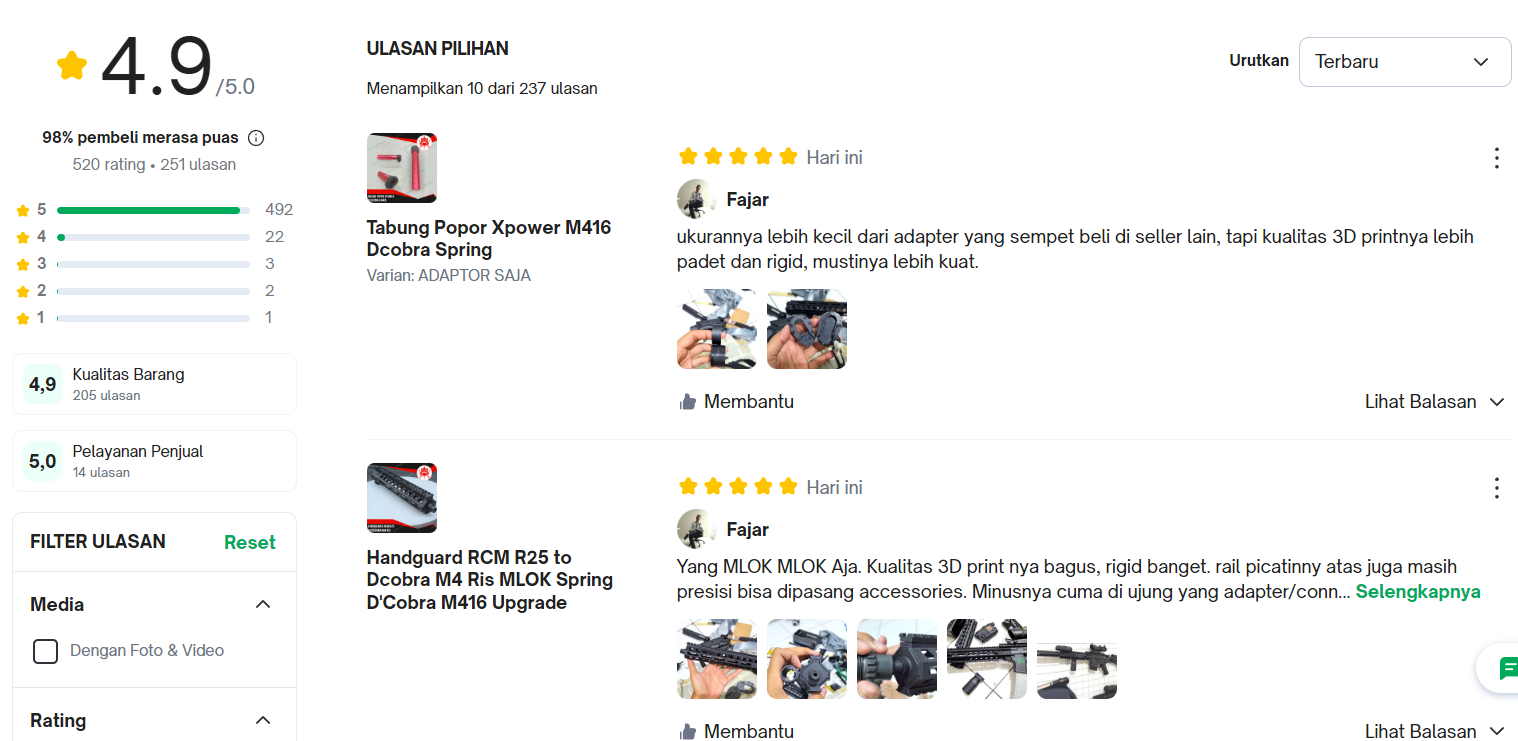The width and height of the screenshot is (1518, 741).
Task: Click the Tabung Popor product thumbnail
Action: coord(402,168)
